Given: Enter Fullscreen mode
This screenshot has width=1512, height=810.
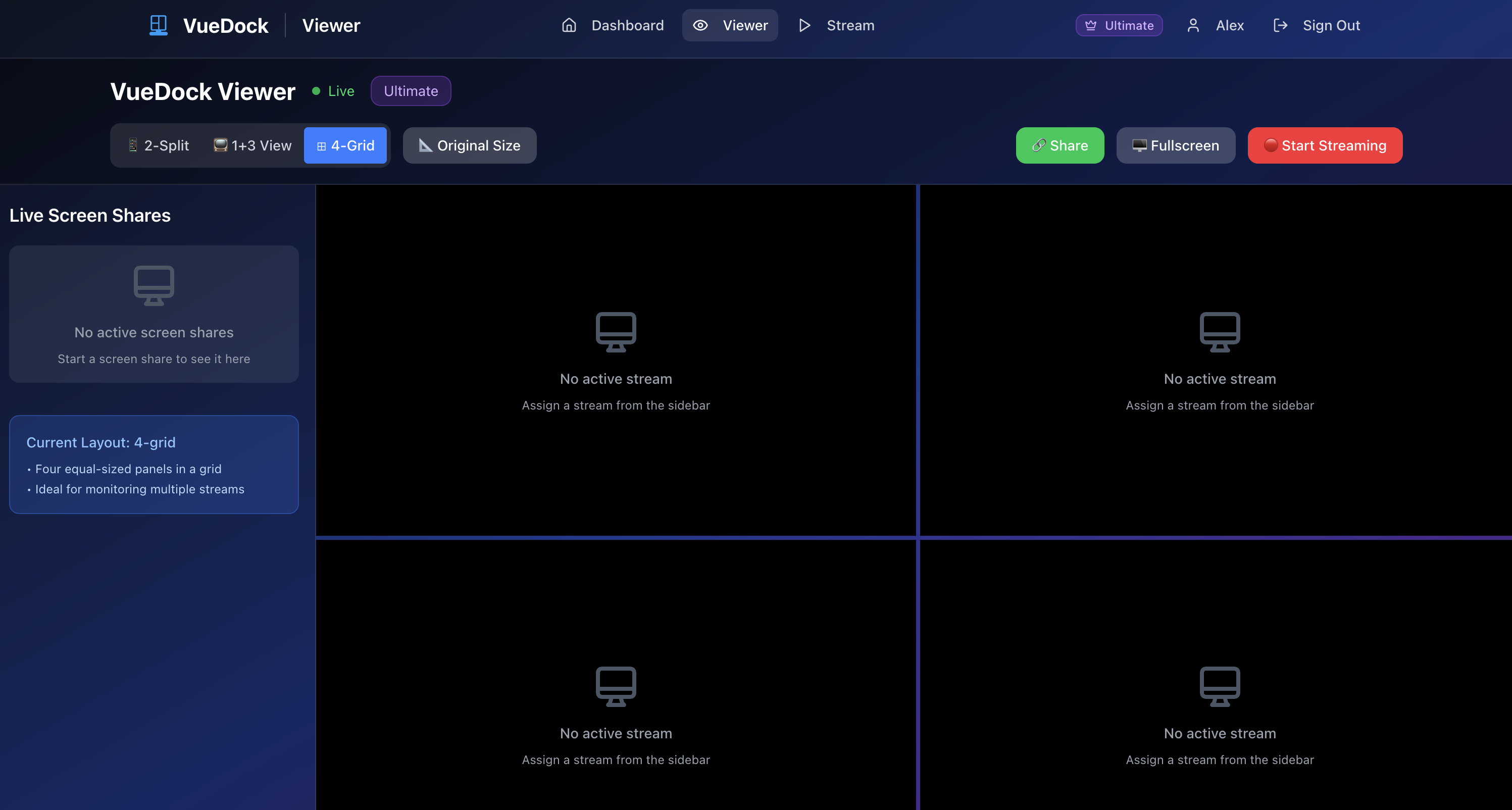Looking at the screenshot, I should pos(1176,145).
